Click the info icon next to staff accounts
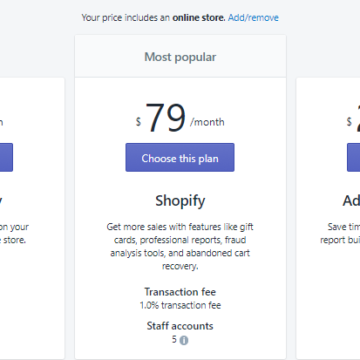 click(x=184, y=340)
